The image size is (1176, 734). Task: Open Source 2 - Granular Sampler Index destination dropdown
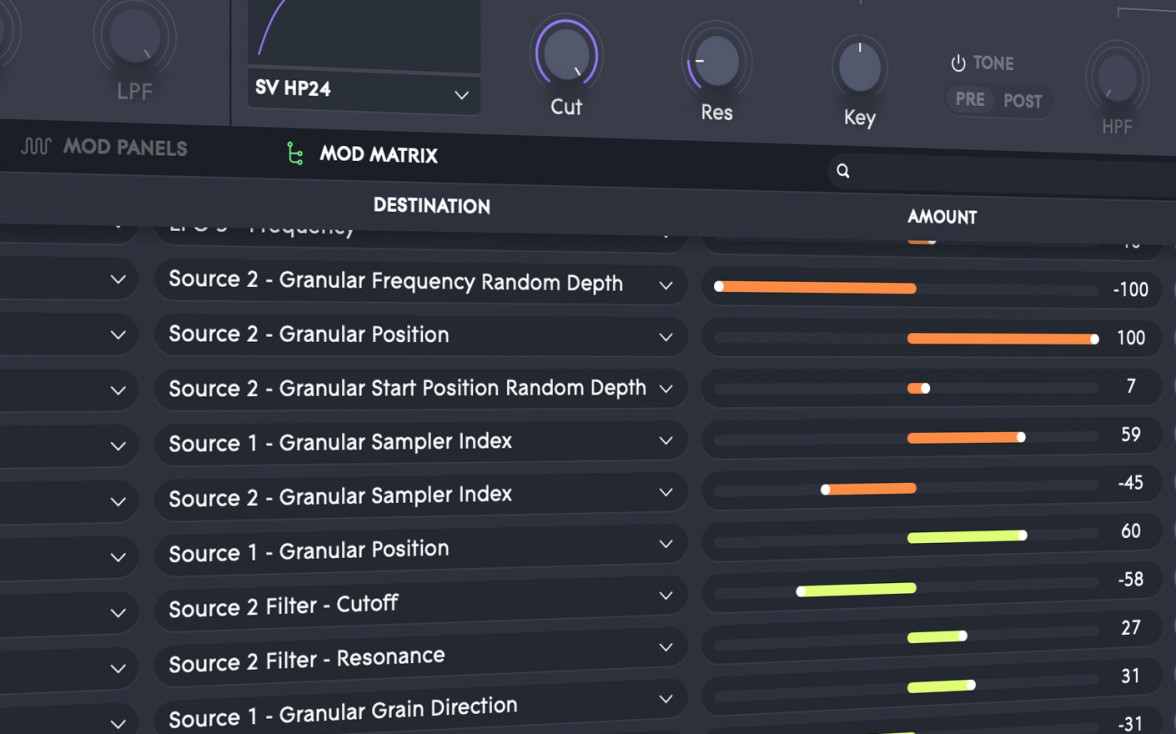[420, 495]
